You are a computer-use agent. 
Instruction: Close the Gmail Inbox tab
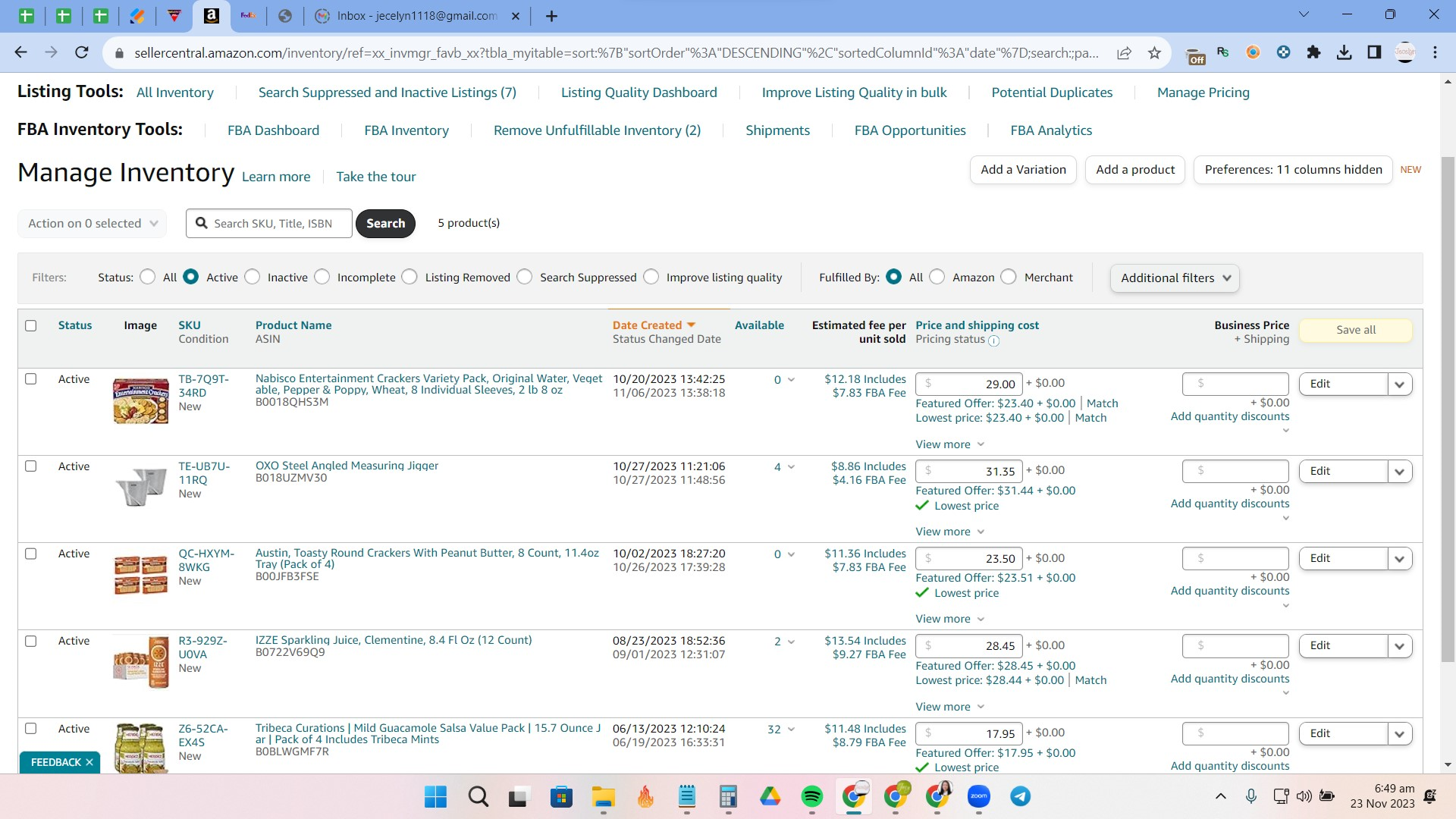(516, 16)
